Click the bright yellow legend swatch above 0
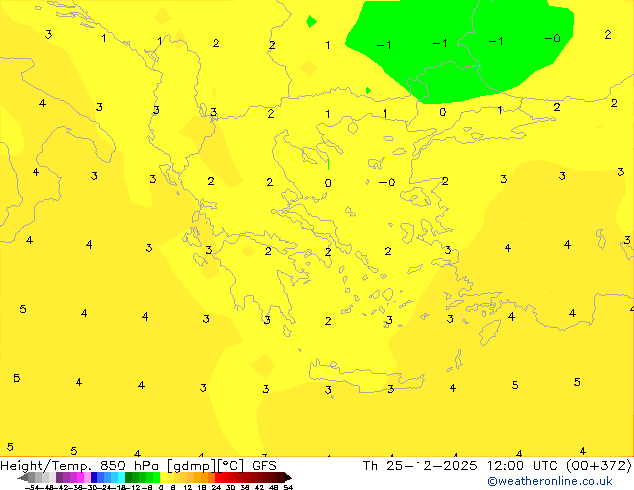The image size is (634, 490). pyautogui.click(x=164, y=477)
